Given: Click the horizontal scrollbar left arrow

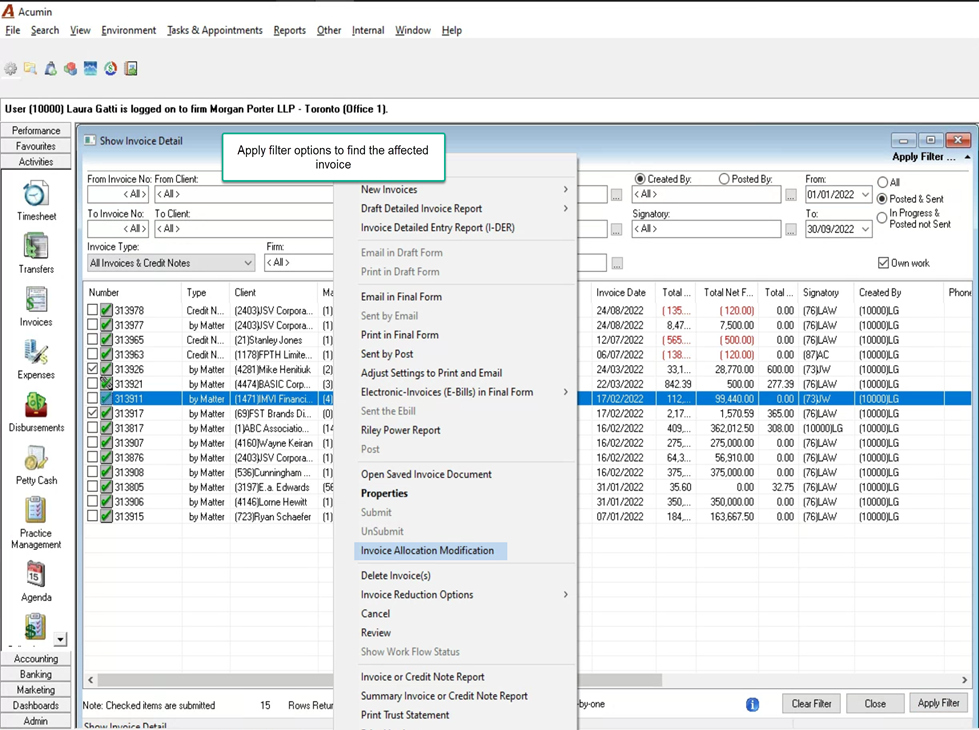Looking at the screenshot, I should (x=91, y=679).
